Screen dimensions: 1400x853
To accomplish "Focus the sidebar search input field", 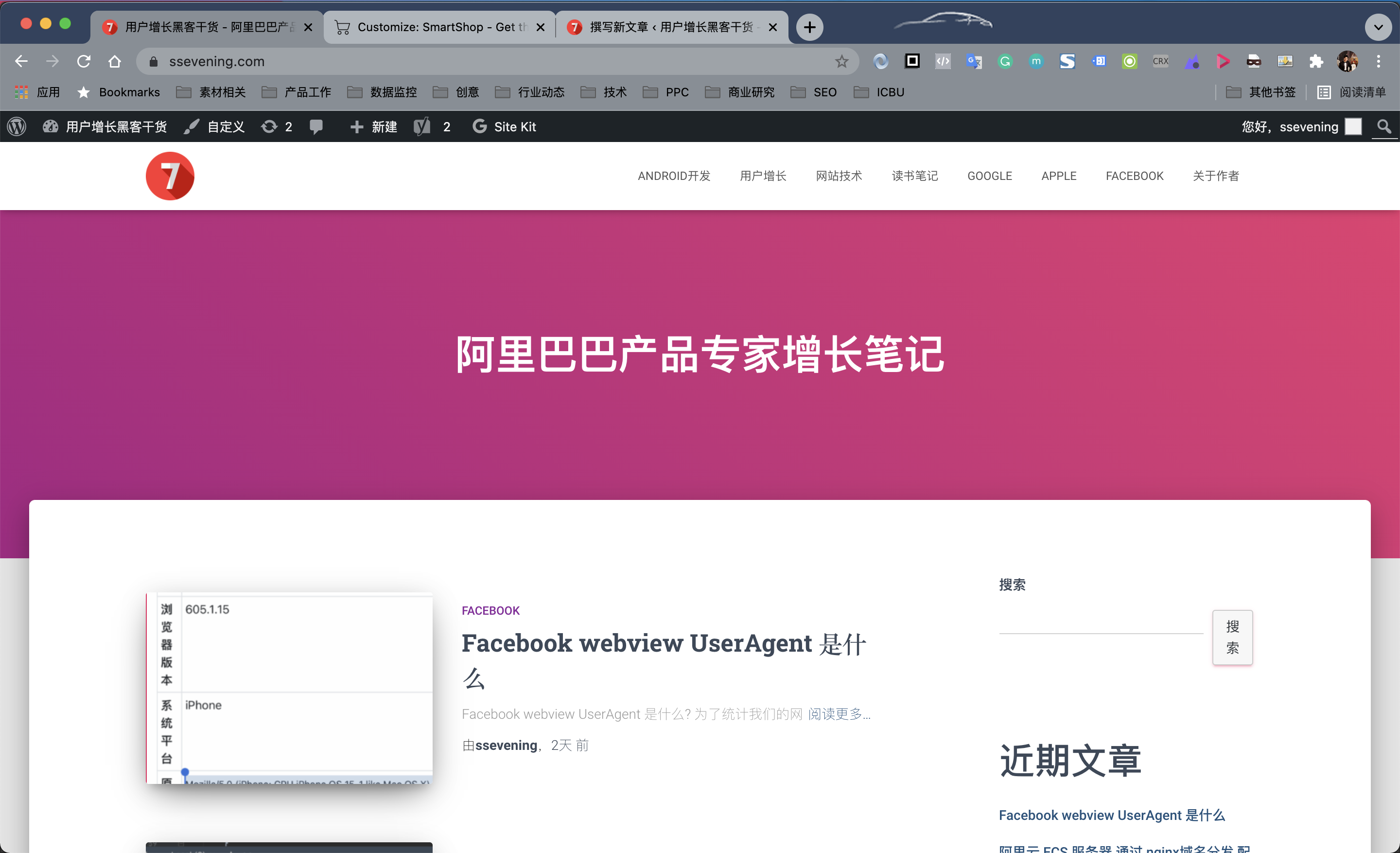I will tap(1101, 622).
